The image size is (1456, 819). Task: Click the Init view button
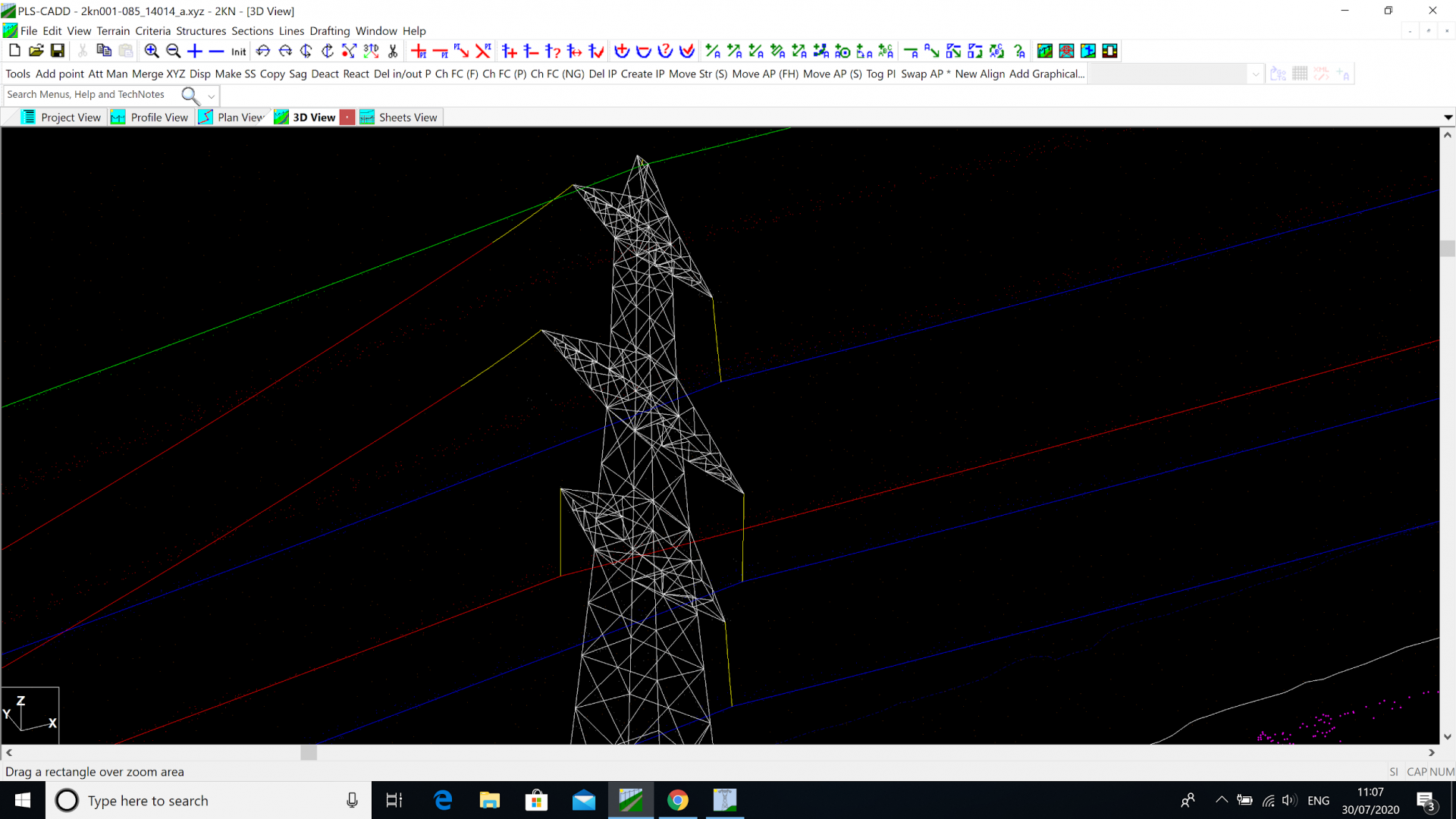[239, 52]
